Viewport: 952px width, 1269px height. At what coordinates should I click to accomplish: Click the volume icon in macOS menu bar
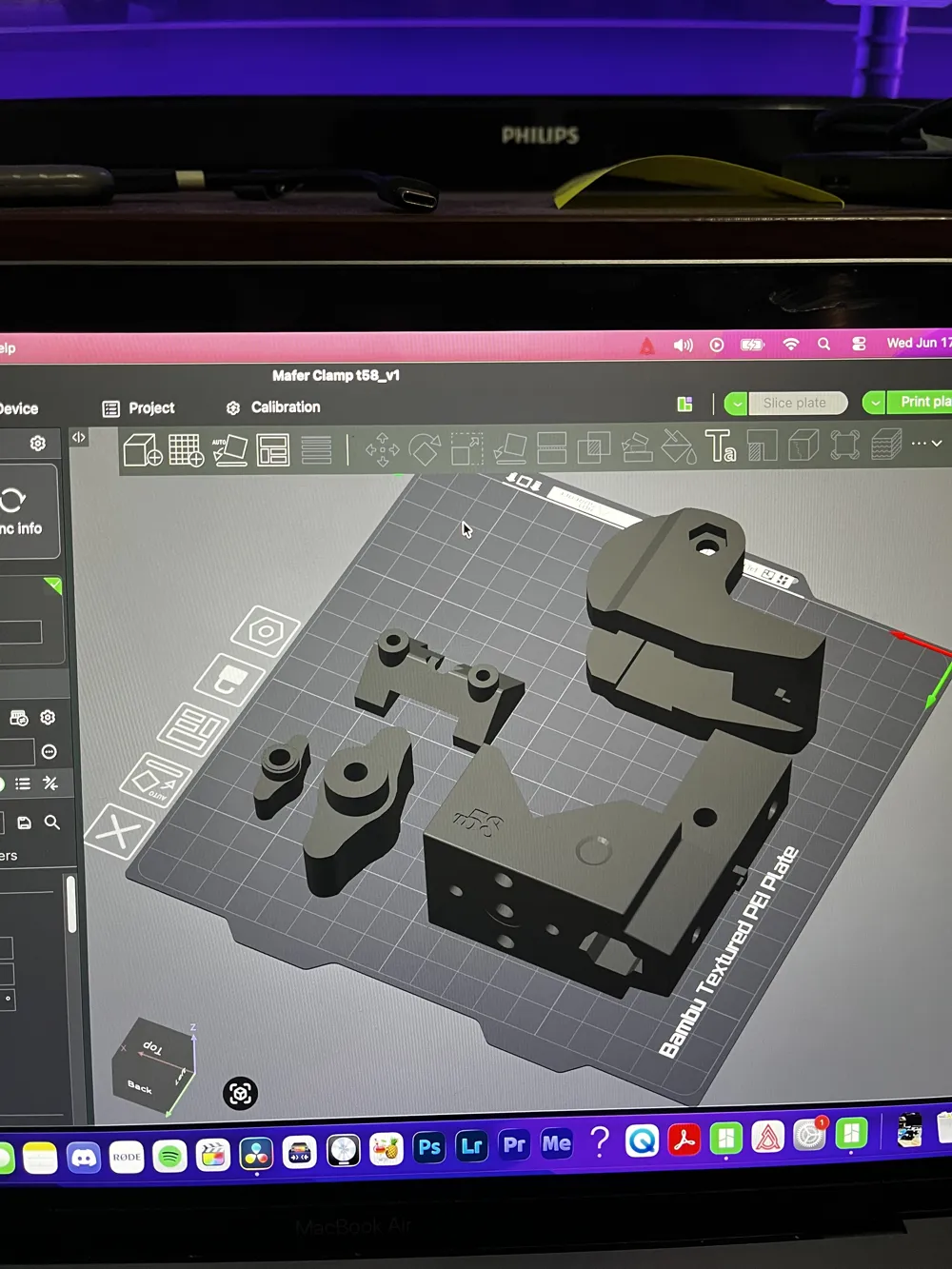[684, 346]
